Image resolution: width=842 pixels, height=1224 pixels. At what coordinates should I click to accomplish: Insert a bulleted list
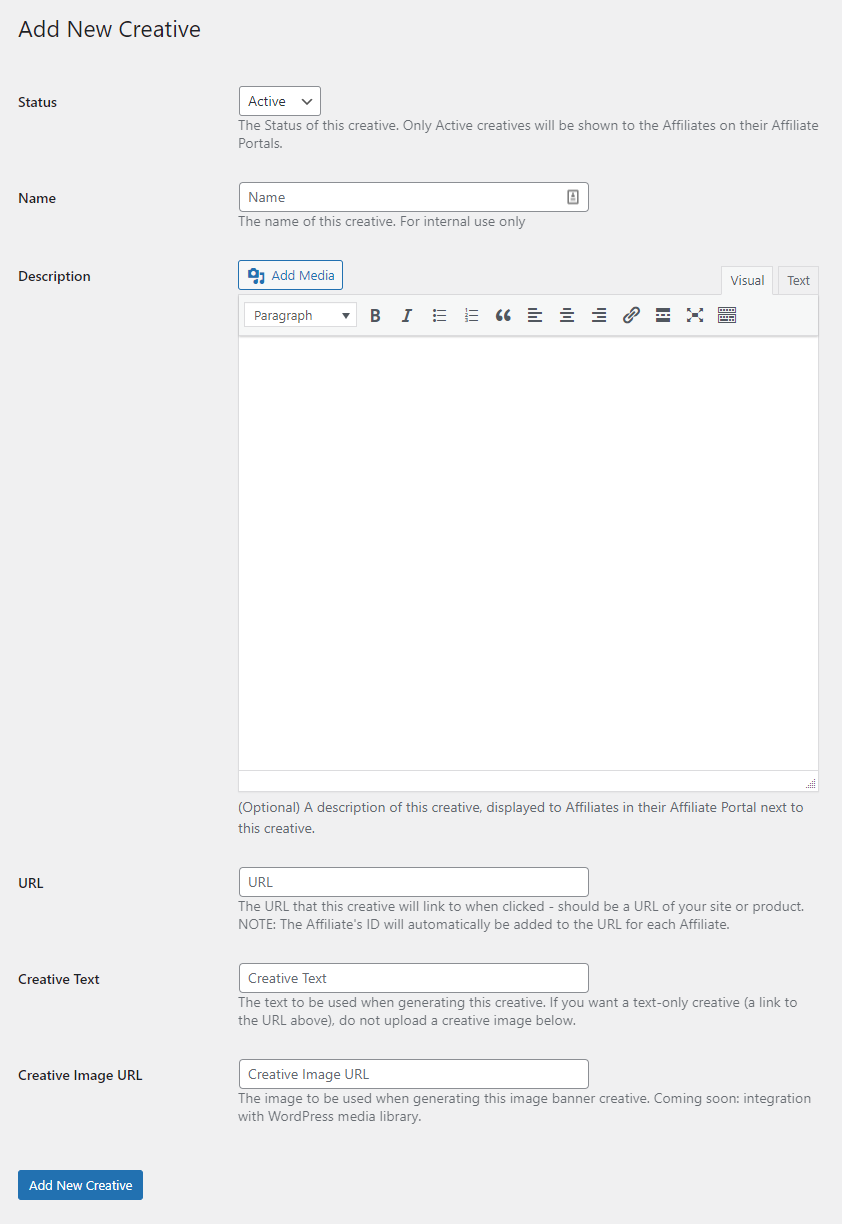point(439,315)
